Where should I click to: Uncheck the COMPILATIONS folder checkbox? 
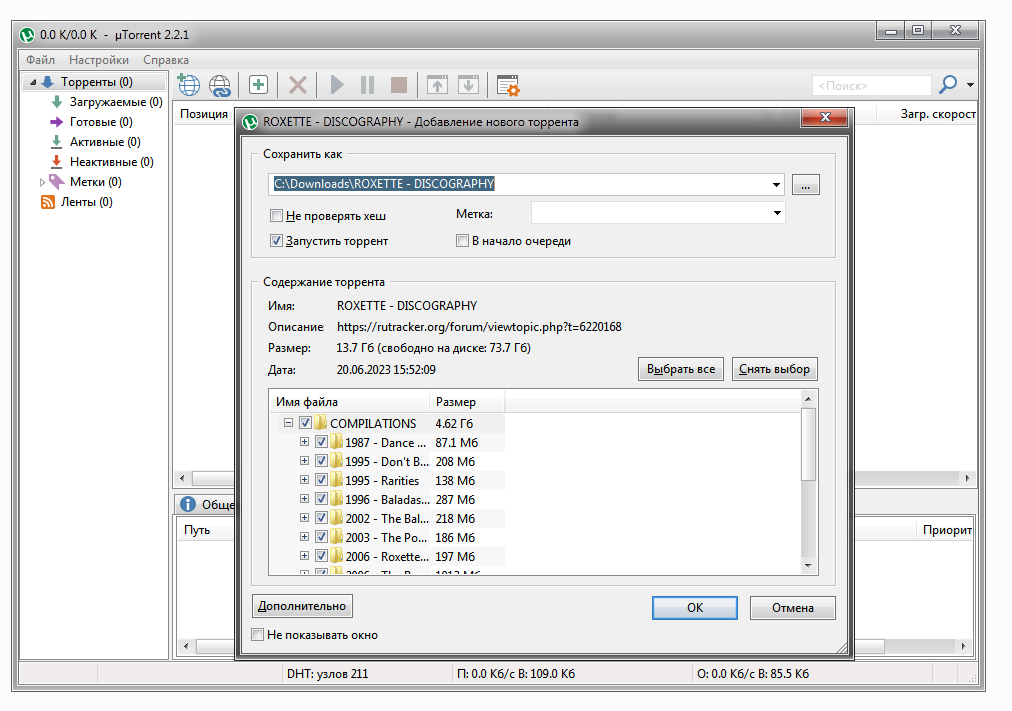point(305,423)
